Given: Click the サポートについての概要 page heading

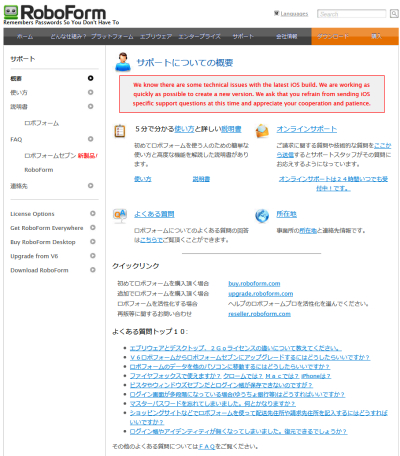Looking at the screenshot, I should 185,63.
